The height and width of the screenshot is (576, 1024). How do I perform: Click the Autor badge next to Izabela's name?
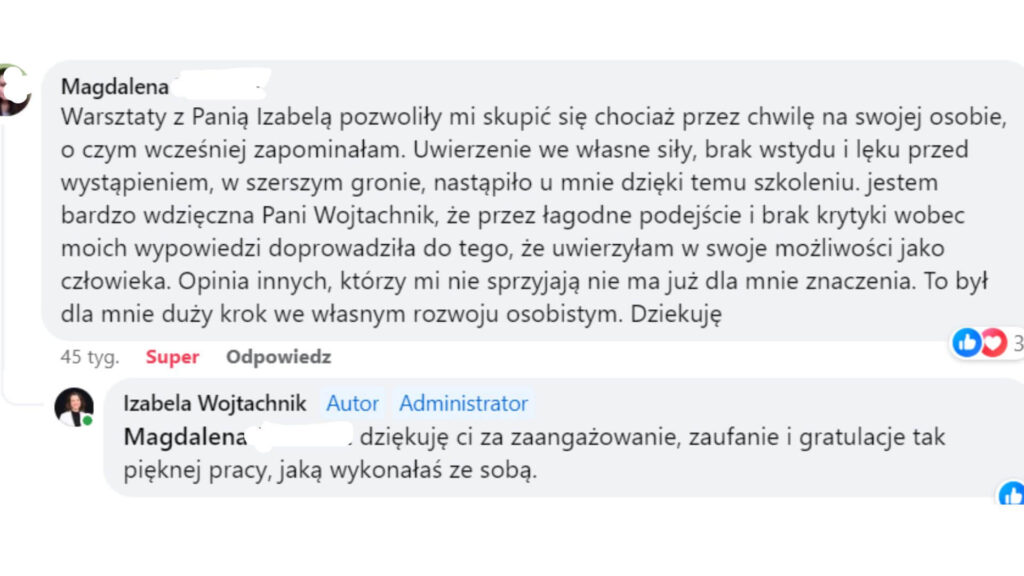coord(352,403)
